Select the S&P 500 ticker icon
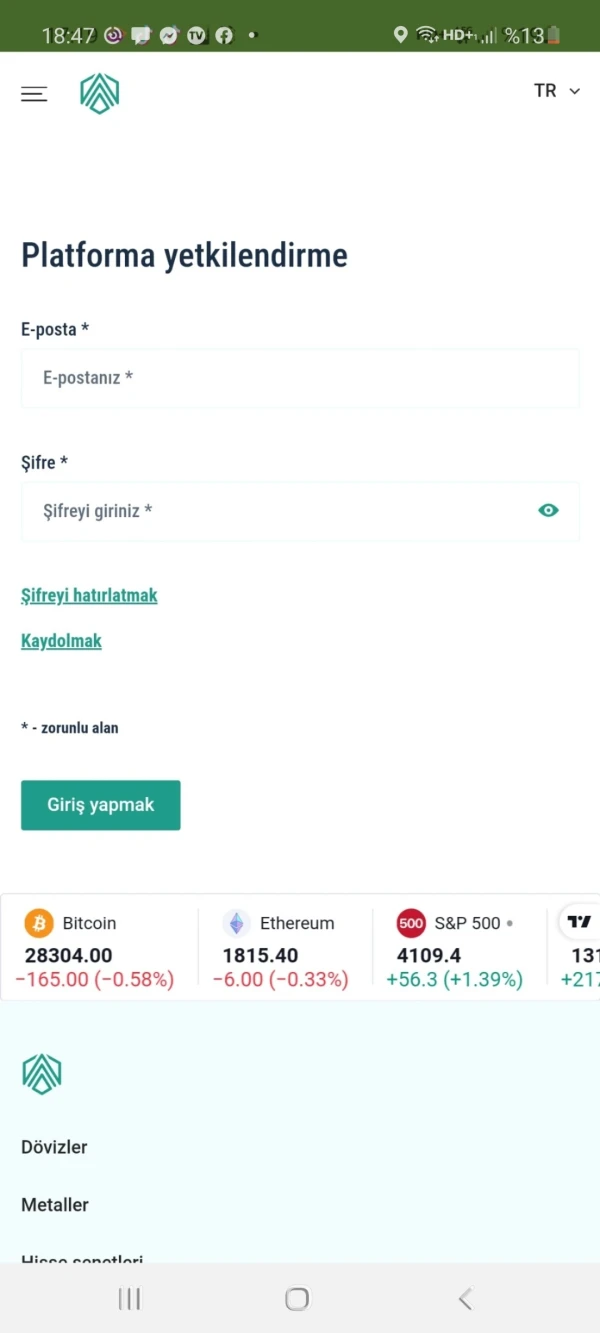 click(411, 922)
